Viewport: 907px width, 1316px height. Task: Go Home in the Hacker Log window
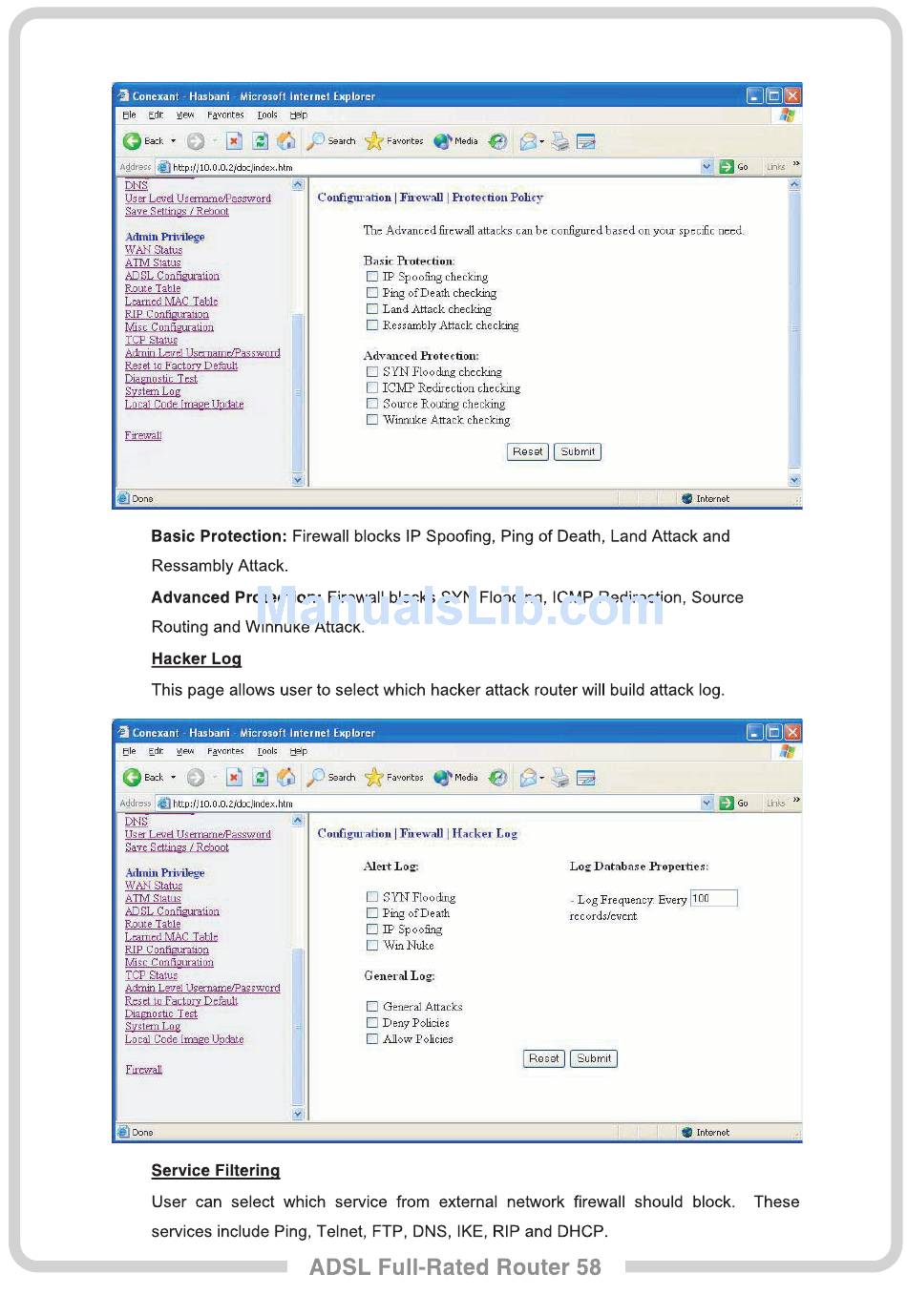285,778
